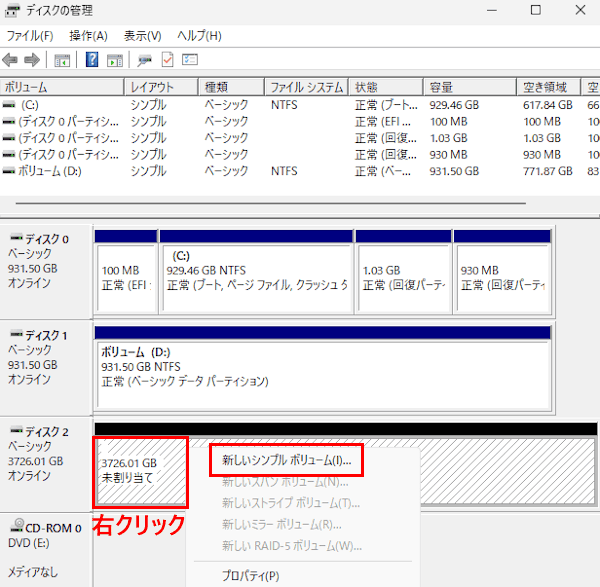This screenshot has width=600, height=587.
Task: Click the 929.46 GB capacity cell
Action: click(454, 105)
